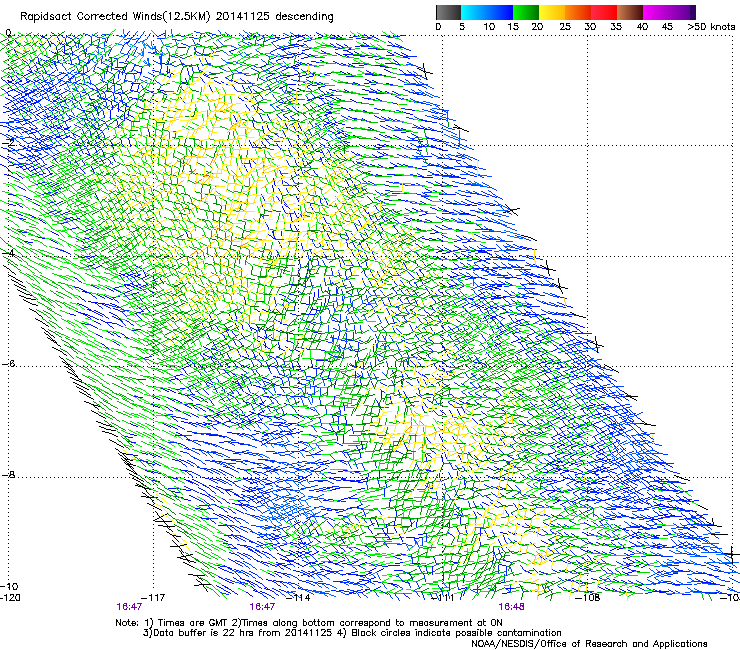The image size is (740, 650).
Task: Click the Rapidscat Corrected Winds title text
Action: pyautogui.click(x=177, y=17)
